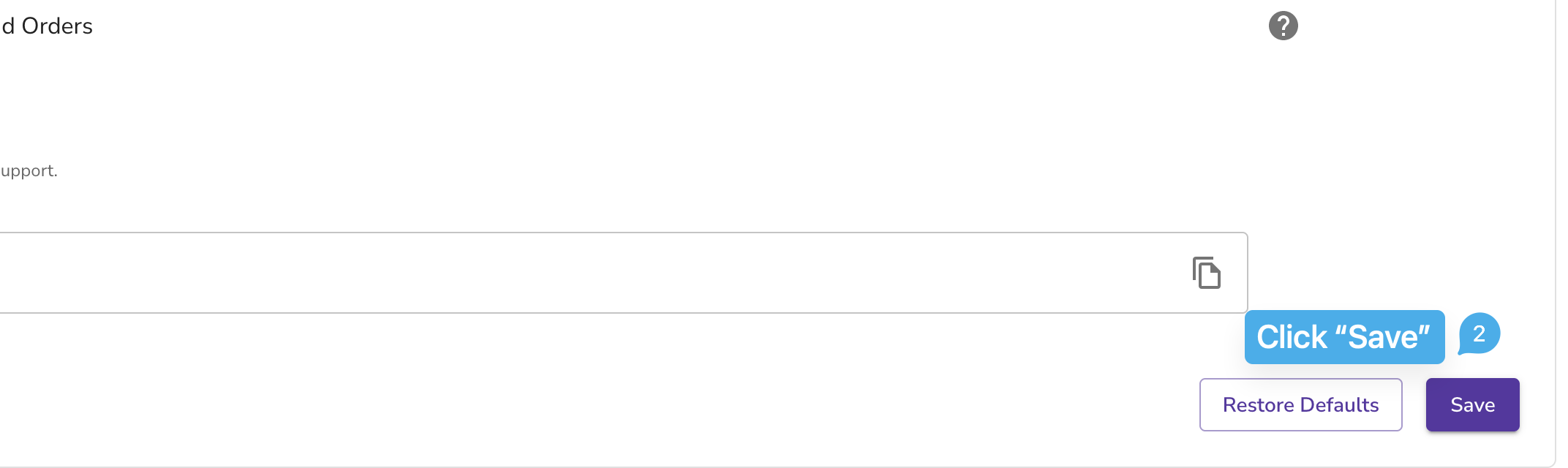Open the help question mark icon
The width and height of the screenshot is (1568, 468).
pos(1283,26)
